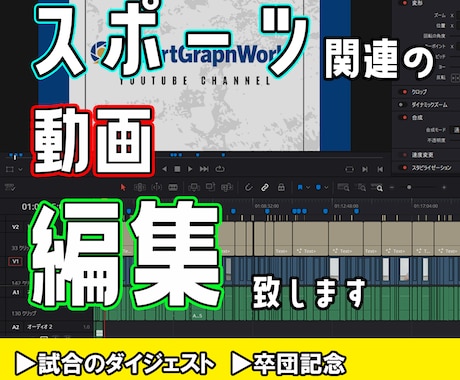Add a flag with the flag icon
The image size is (460, 380).
(300, 187)
